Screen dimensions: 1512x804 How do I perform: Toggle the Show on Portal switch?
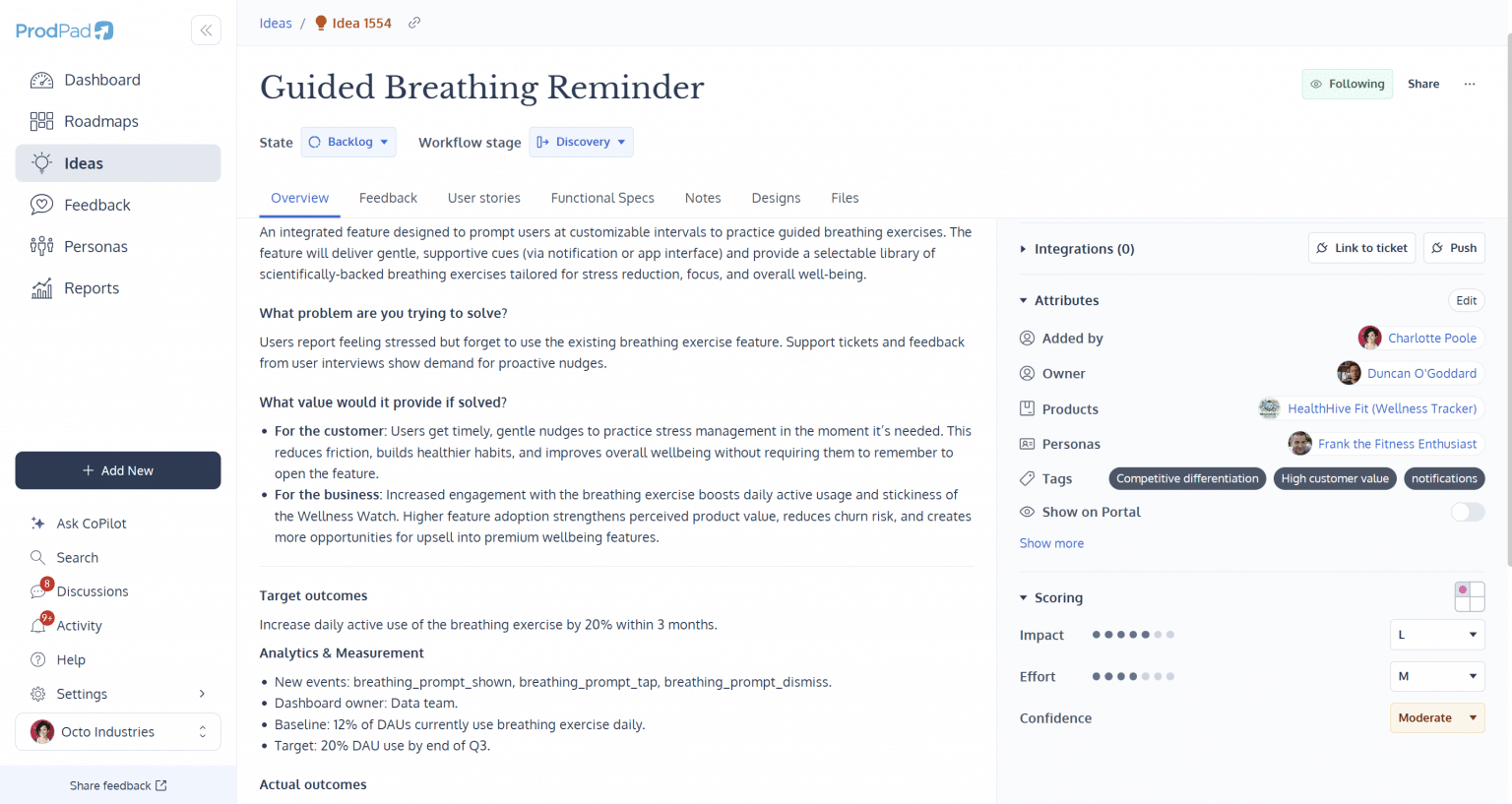coord(1467,512)
